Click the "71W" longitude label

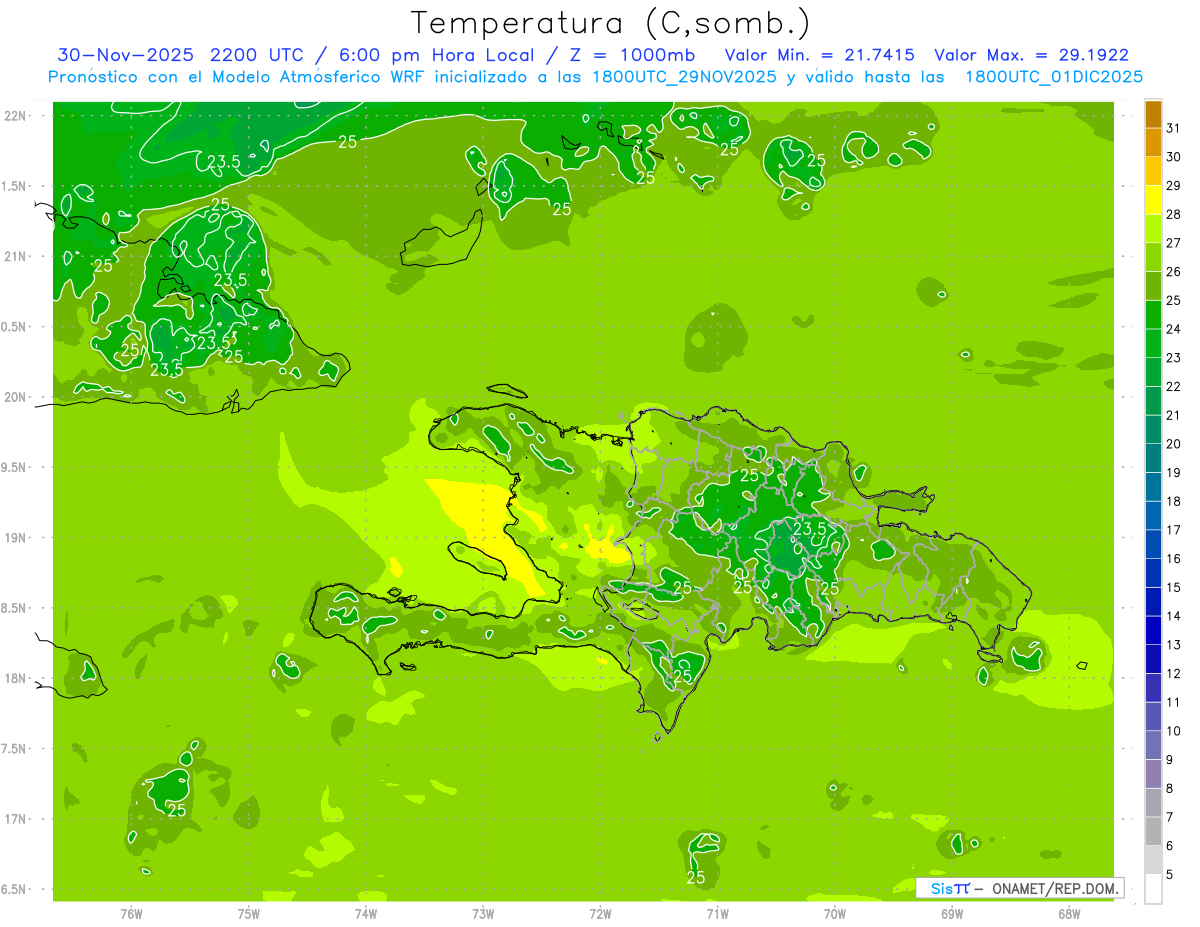[717, 914]
